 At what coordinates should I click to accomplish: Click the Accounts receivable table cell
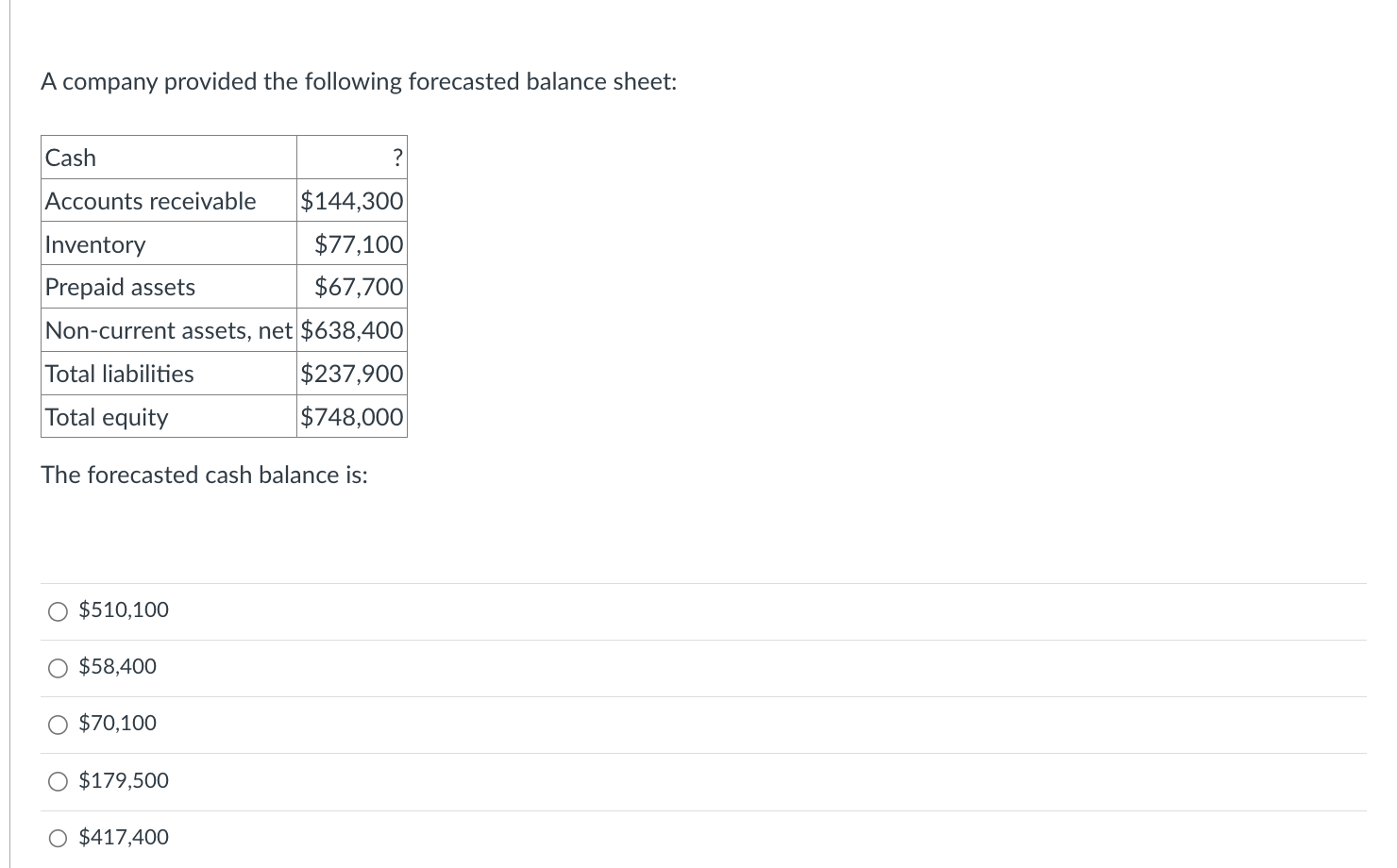coord(169,201)
